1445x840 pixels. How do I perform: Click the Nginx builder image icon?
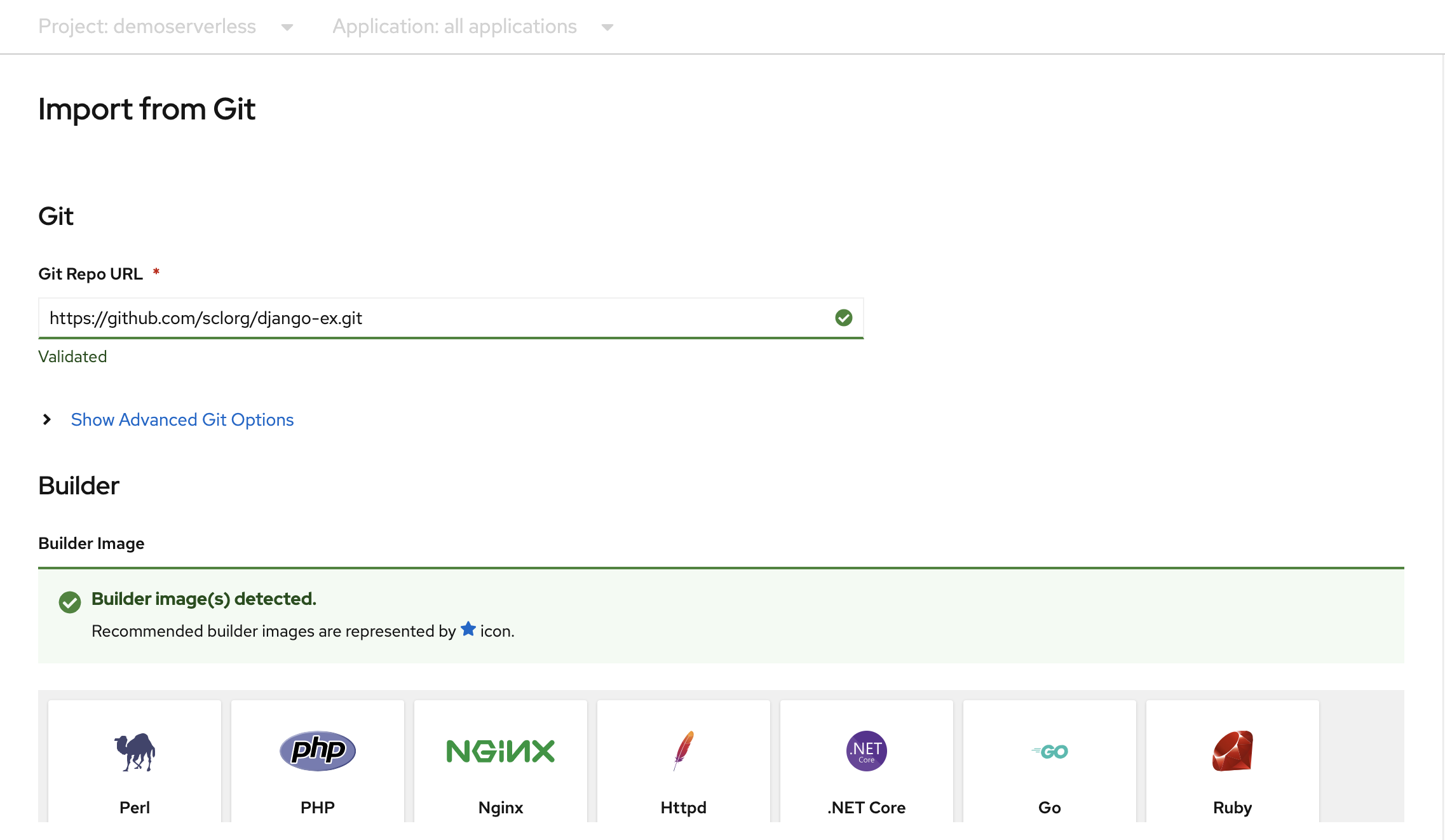(500, 750)
